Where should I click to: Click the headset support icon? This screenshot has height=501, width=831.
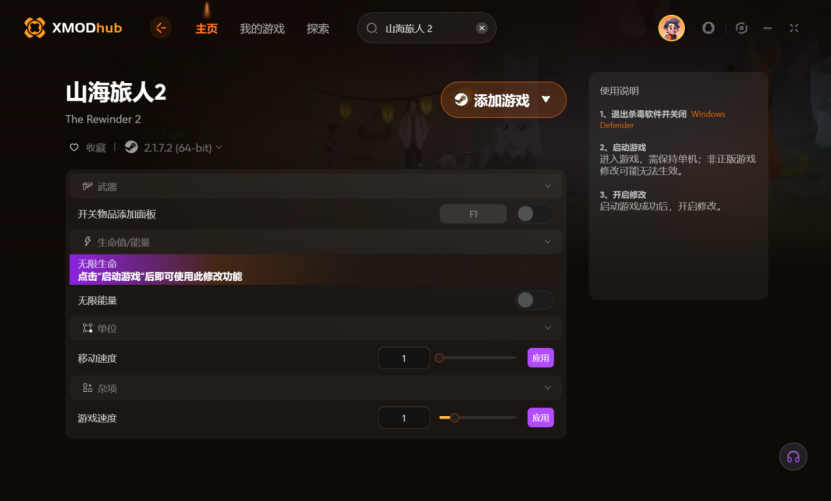click(793, 456)
